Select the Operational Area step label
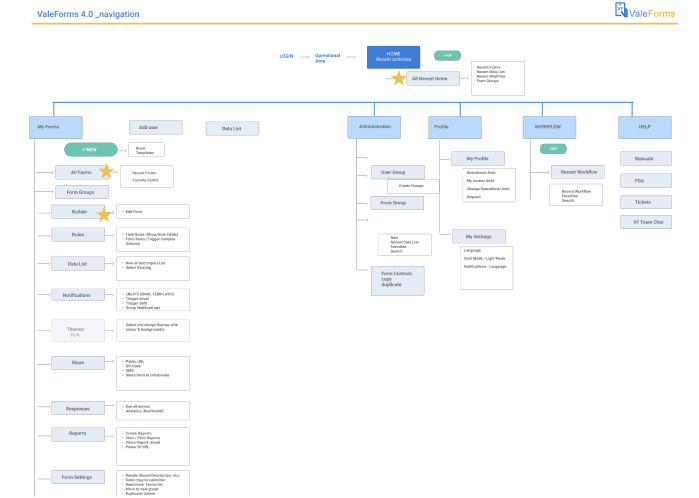The width and height of the screenshot is (699, 498). point(327,58)
